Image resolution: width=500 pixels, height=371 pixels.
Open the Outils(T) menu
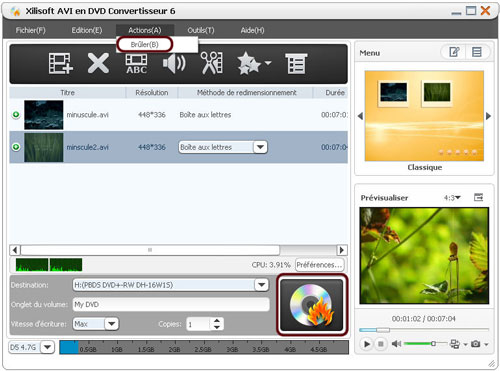click(201, 30)
